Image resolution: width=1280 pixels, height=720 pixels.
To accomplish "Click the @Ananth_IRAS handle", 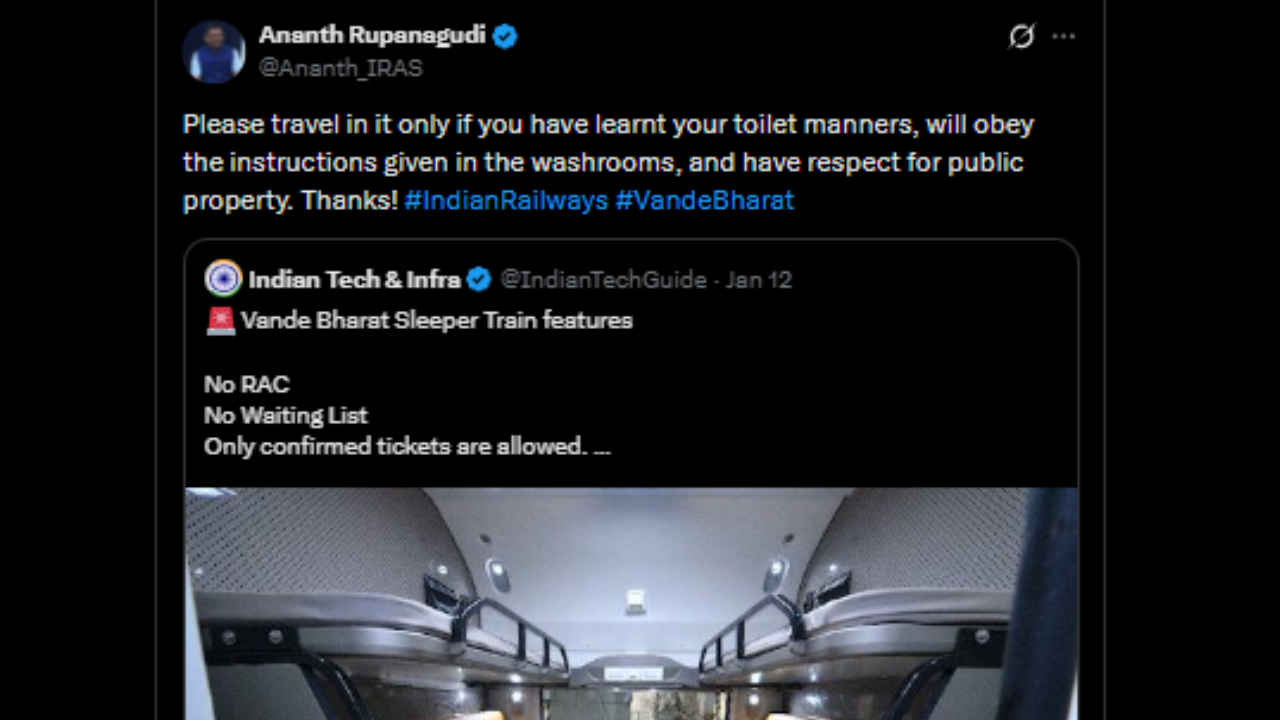I will (340, 68).
